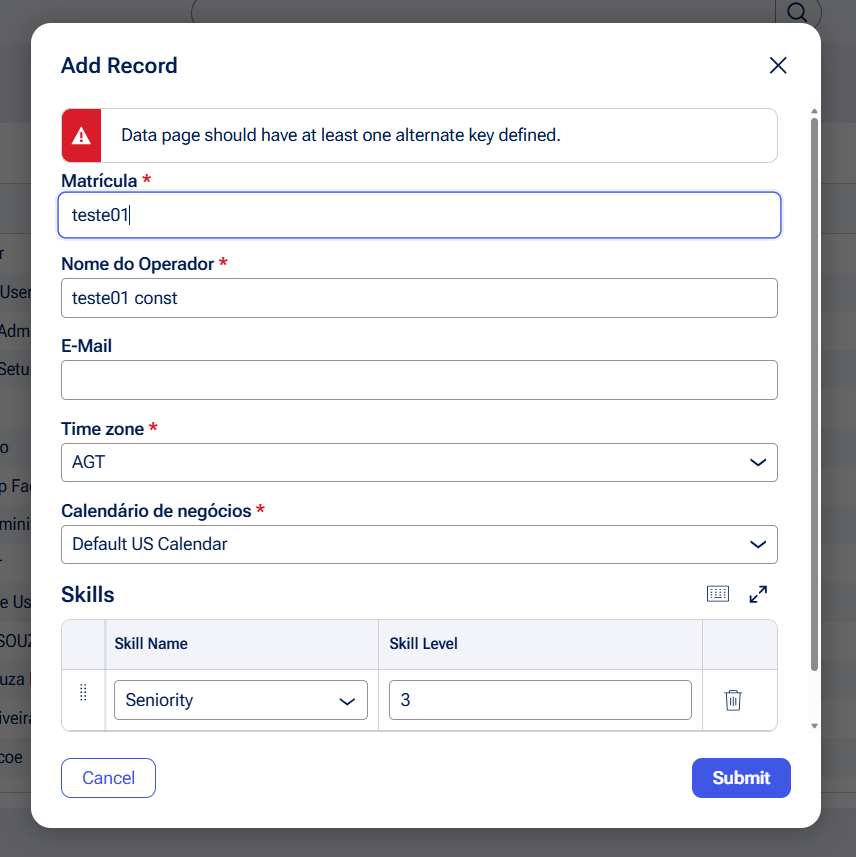Image resolution: width=856 pixels, height=857 pixels.
Task: Click the dialog scrollbar up arrow
Action: (x=814, y=111)
